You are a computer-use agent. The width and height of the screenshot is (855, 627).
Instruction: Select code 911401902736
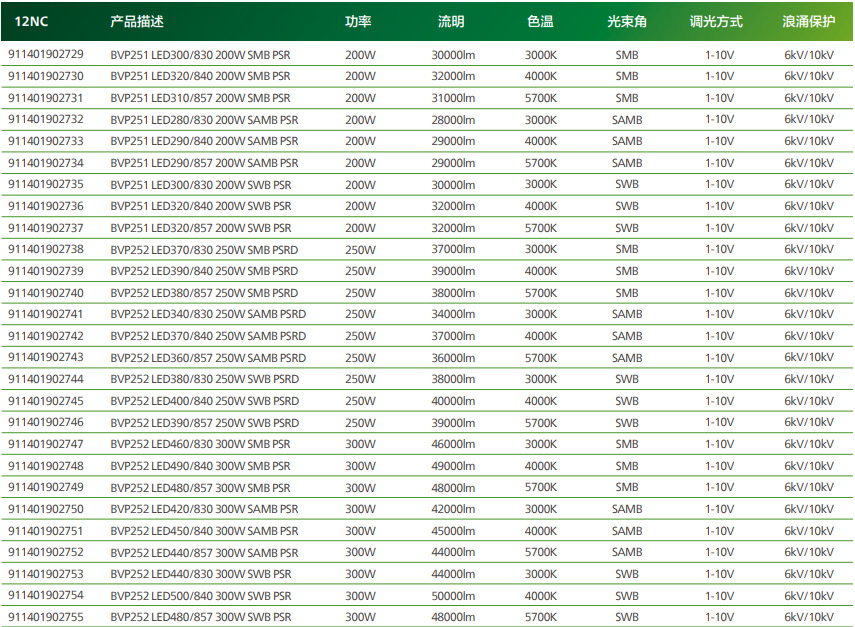click(x=46, y=206)
